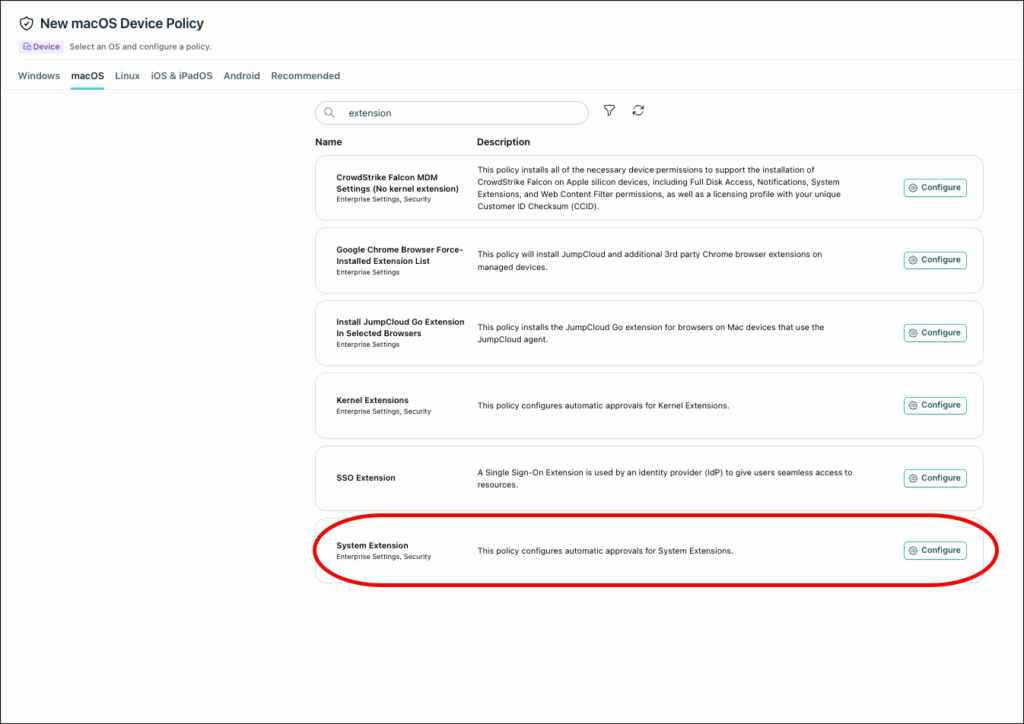Image resolution: width=1024 pixels, height=724 pixels.
Task: Select the System Extension policy name
Action: [372, 545]
